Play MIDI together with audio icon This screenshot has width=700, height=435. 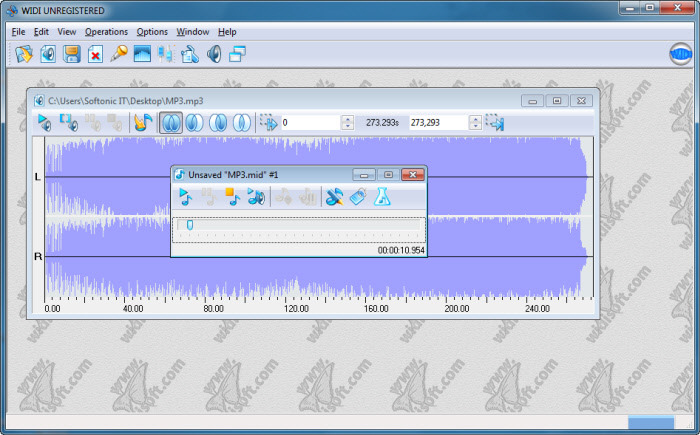point(256,197)
